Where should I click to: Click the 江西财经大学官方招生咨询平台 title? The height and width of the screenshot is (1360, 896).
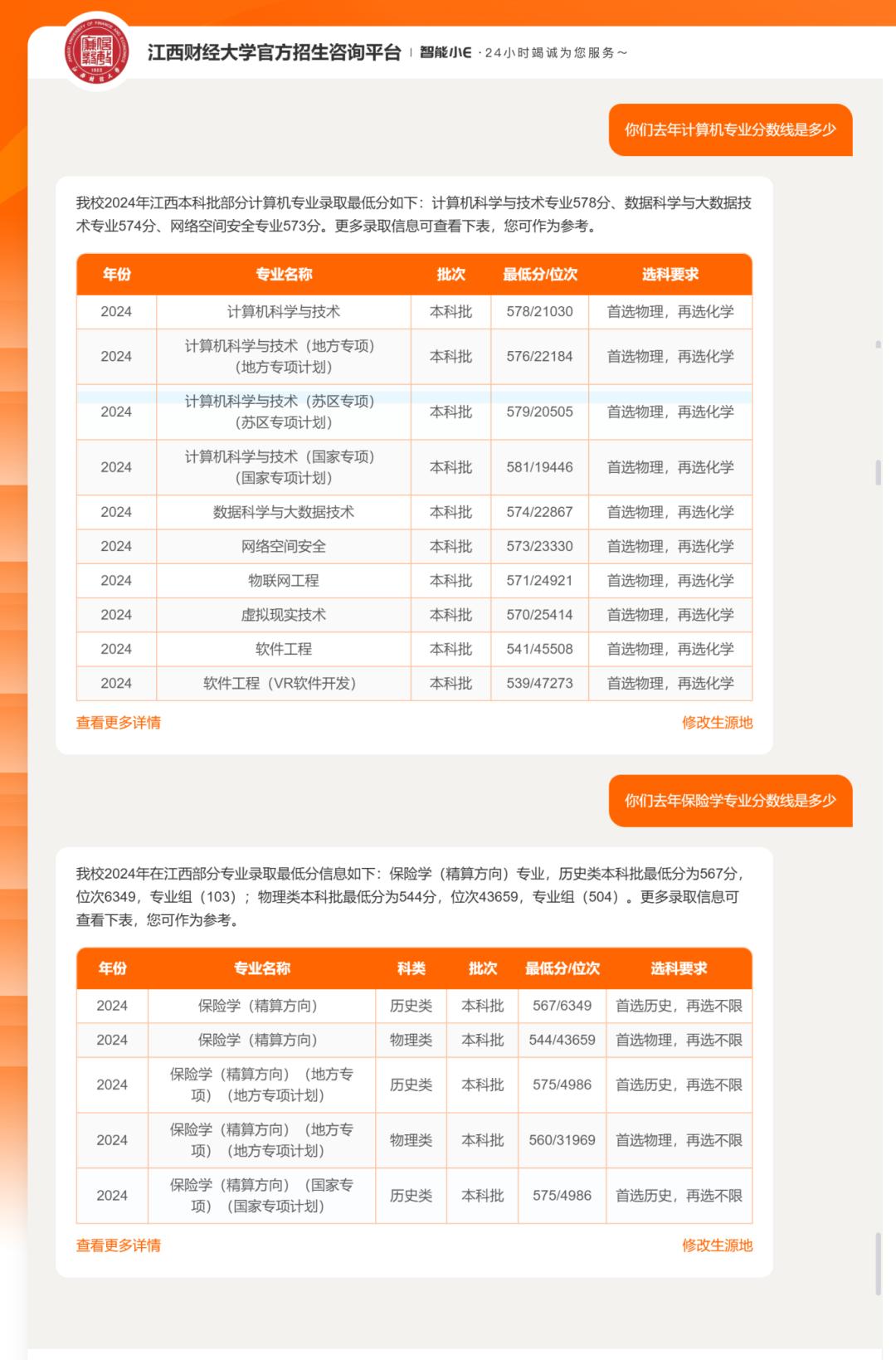tap(275, 52)
